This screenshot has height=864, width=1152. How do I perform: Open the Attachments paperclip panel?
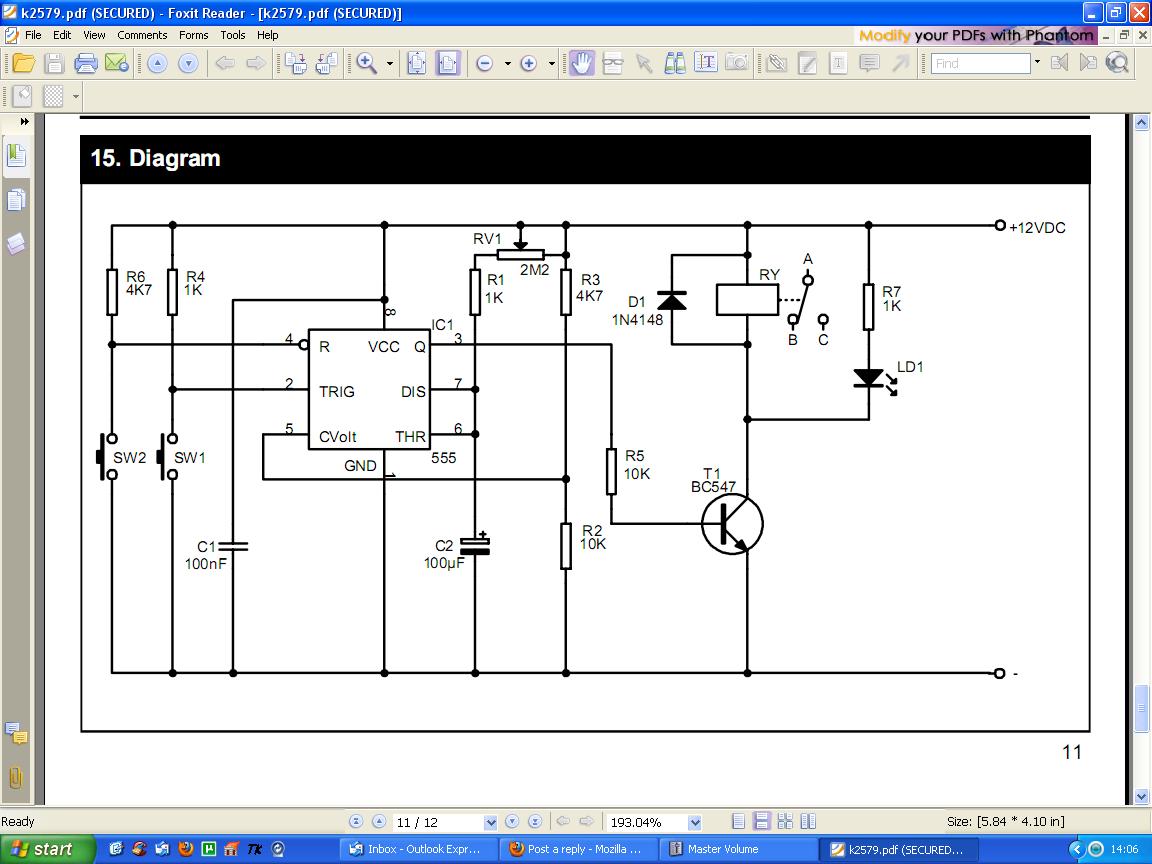pos(16,777)
